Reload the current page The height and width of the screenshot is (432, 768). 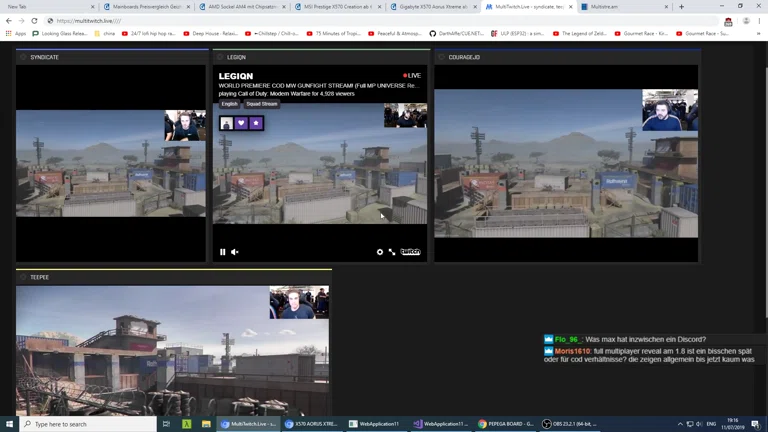tap(34, 21)
